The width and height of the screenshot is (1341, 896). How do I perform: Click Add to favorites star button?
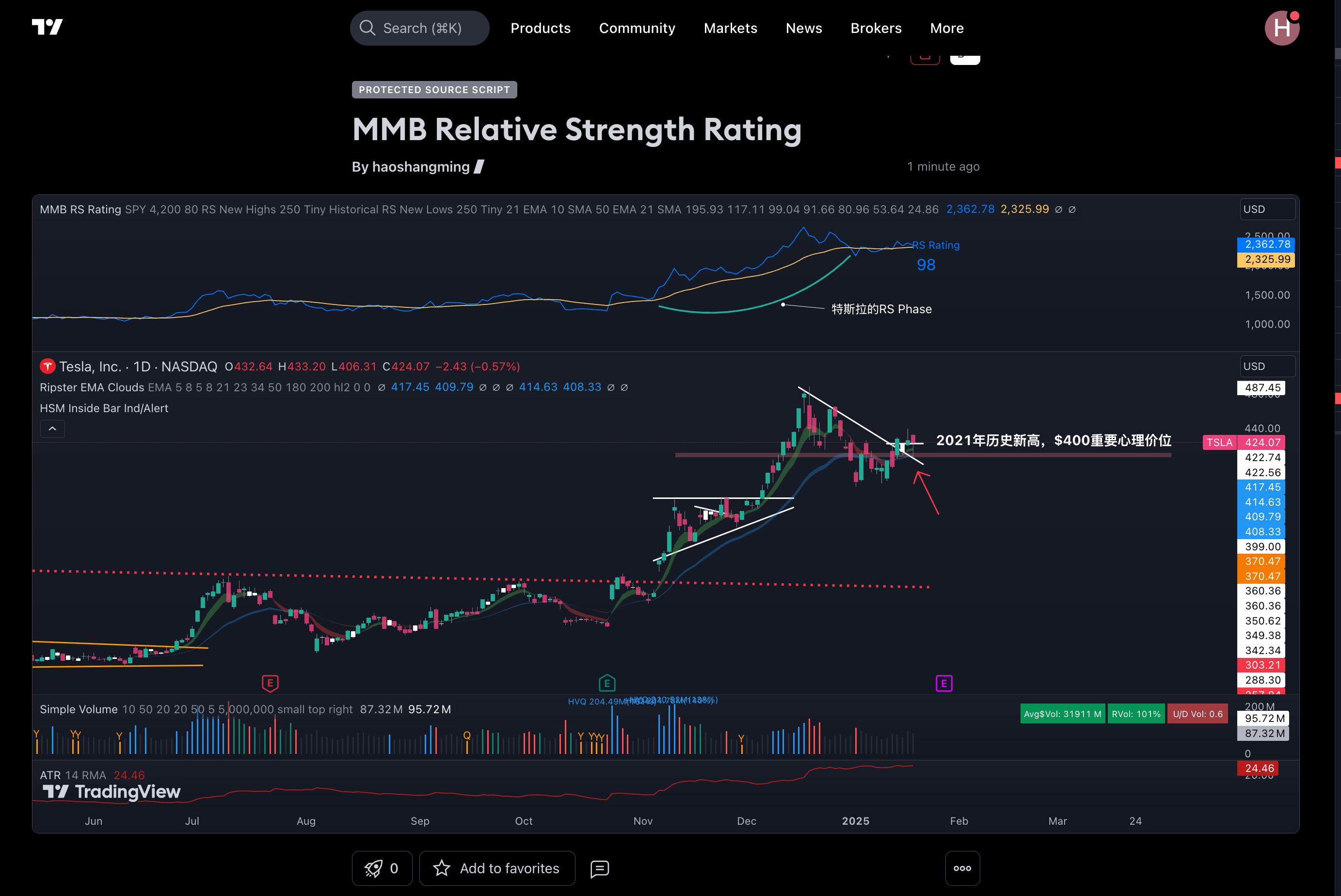(x=497, y=868)
